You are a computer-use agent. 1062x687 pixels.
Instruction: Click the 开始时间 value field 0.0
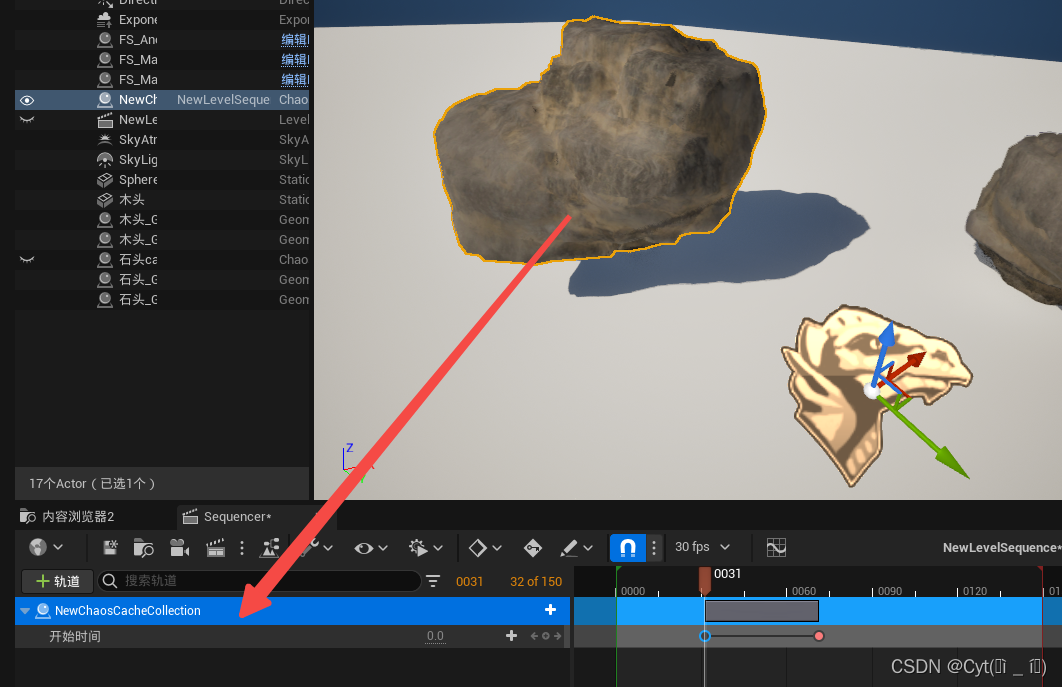[x=436, y=636]
